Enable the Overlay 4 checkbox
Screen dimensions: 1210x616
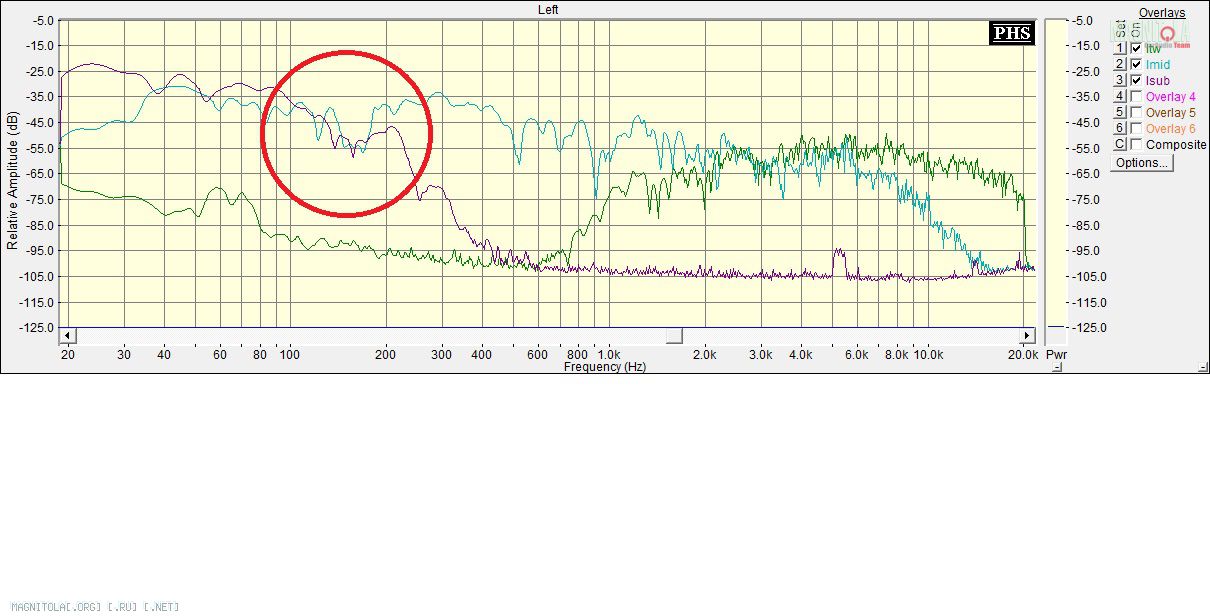click(1136, 96)
